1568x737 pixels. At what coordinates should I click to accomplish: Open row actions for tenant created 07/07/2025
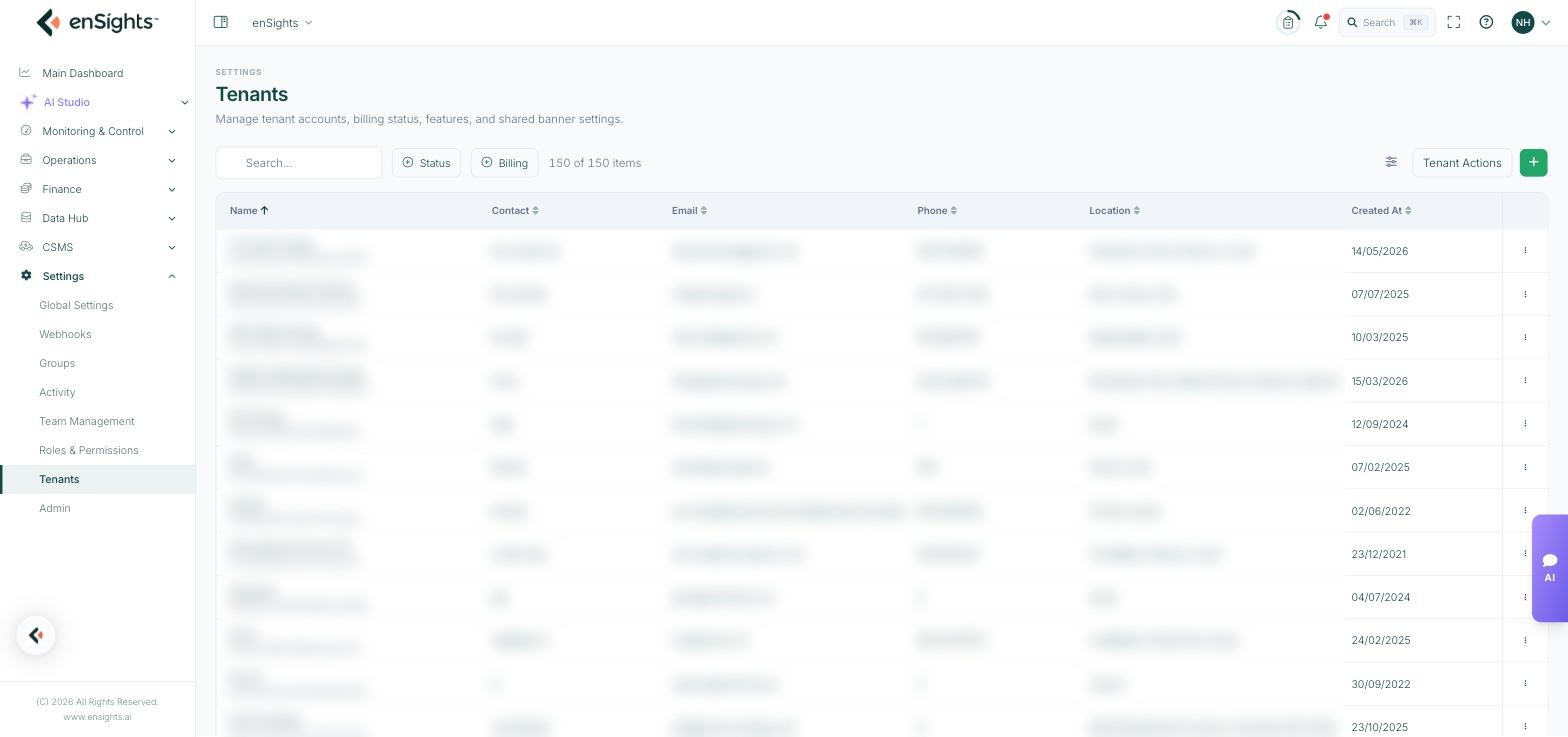(x=1525, y=294)
